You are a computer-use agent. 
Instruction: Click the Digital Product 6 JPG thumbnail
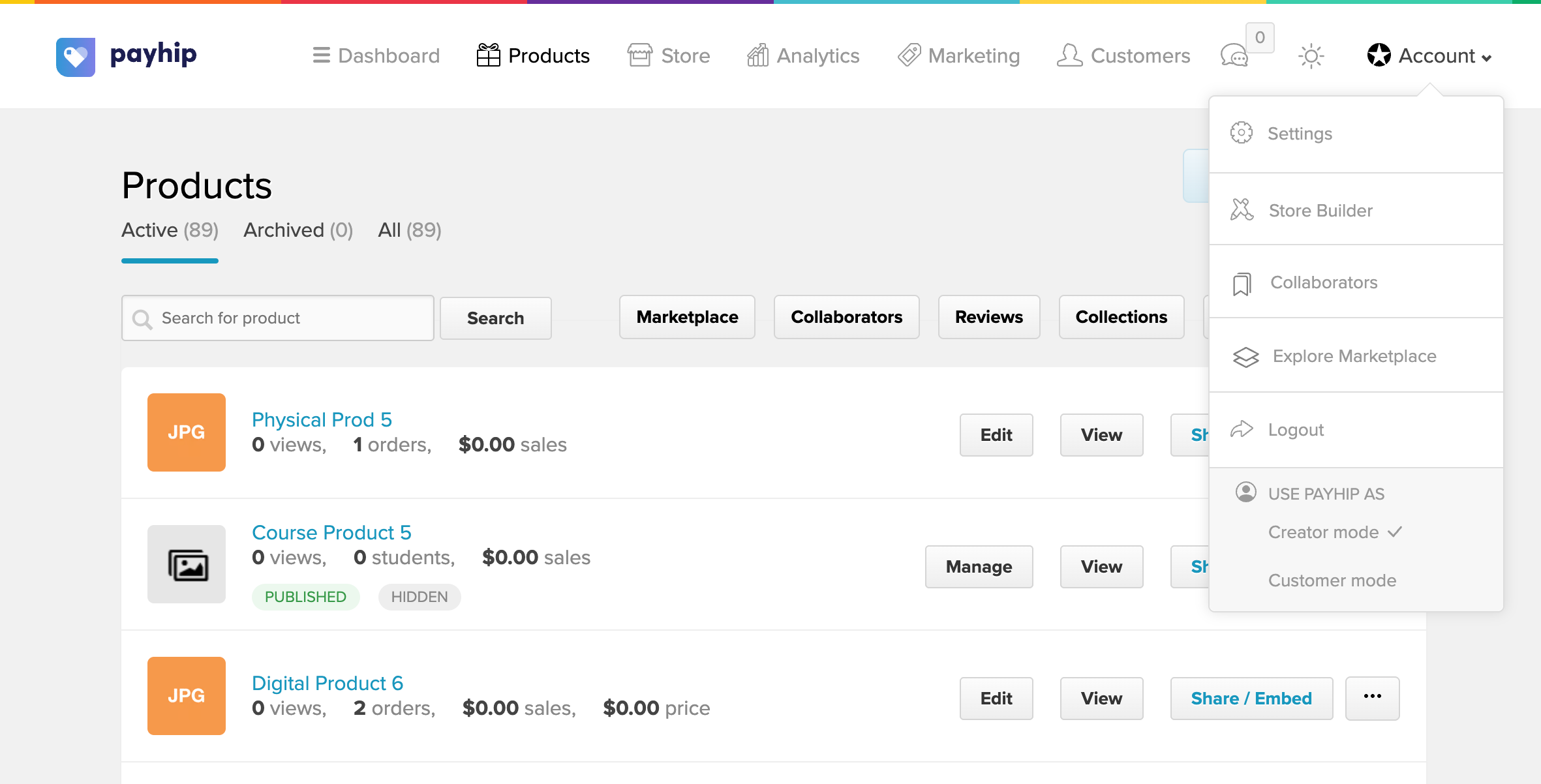[187, 696]
